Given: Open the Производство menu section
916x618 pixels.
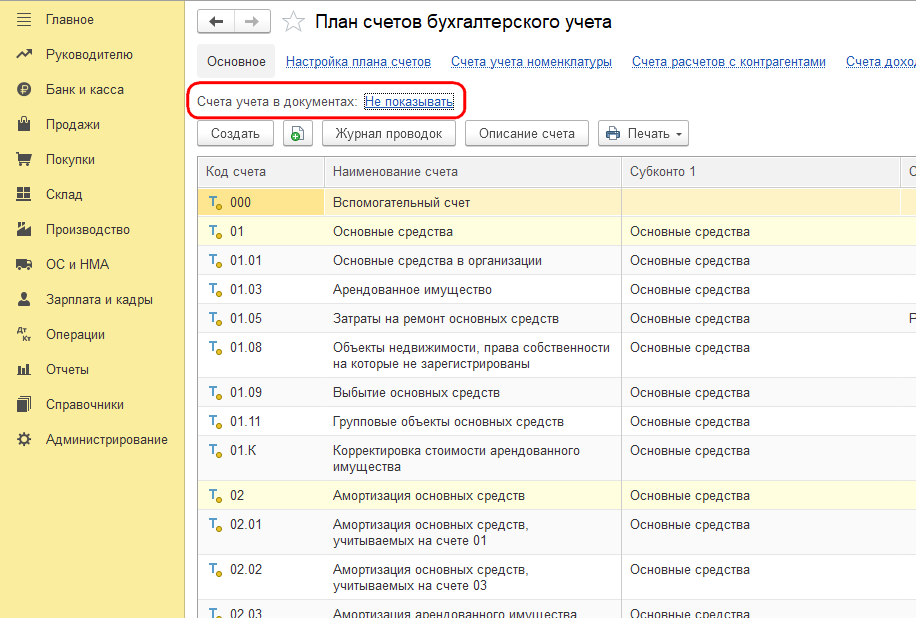Looking at the screenshot, I should (x=88, y=230).
